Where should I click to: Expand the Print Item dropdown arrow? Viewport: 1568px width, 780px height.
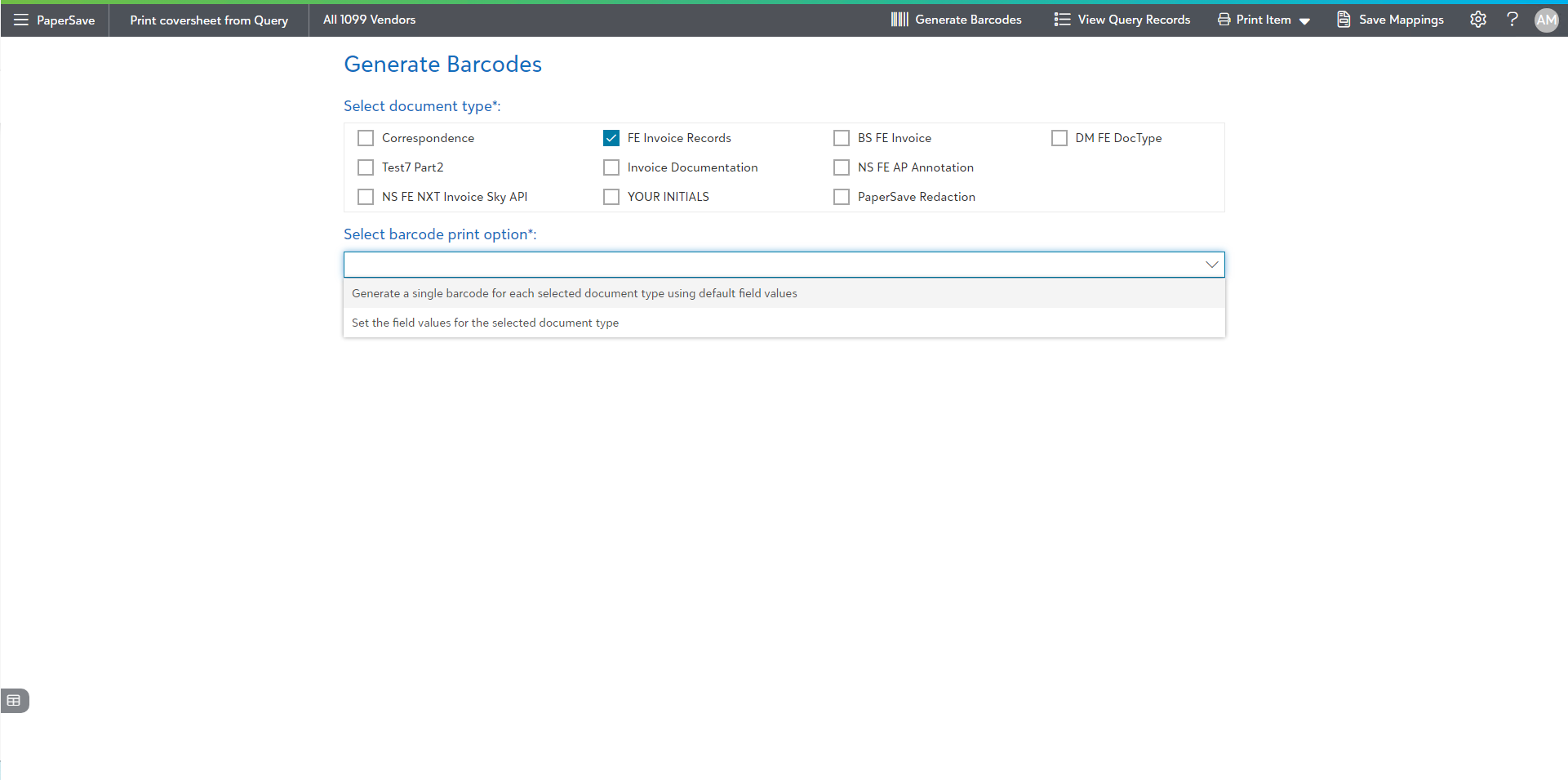click(x=1304, y=21)
